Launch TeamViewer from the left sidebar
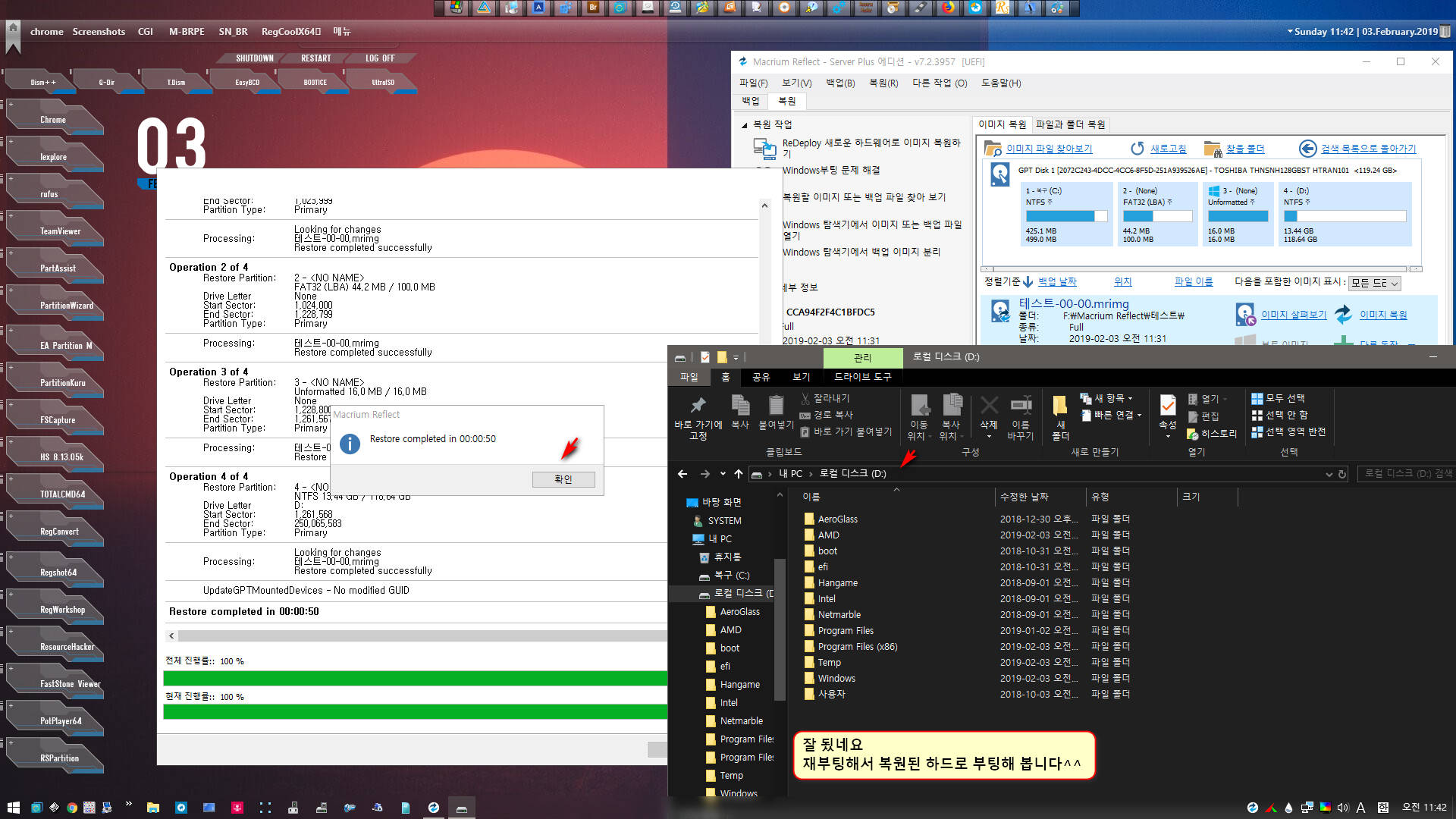The width and height of the screenshot is (1456, 819). coord(60,231)
